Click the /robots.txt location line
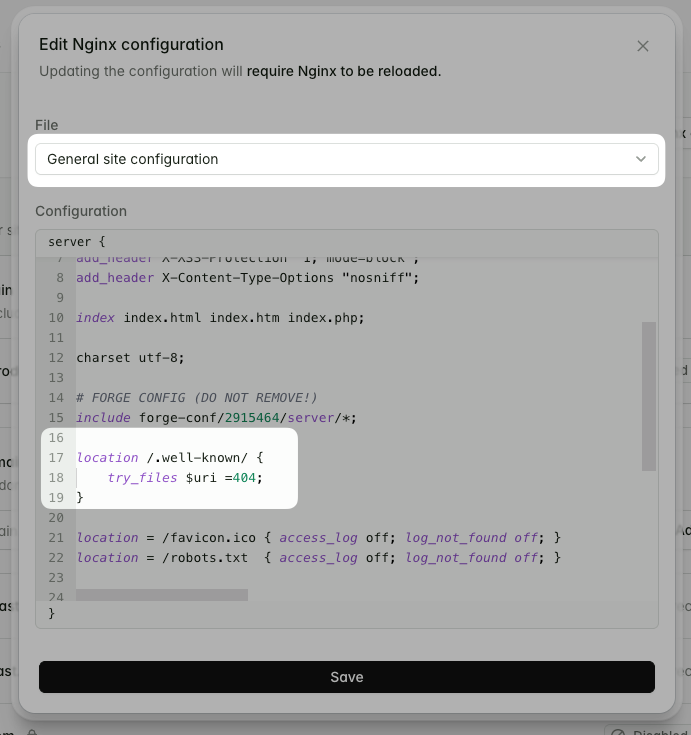Image resolution: width=691 pixels, height=735 pixels. pyautogui.click(x=319, y=558)
